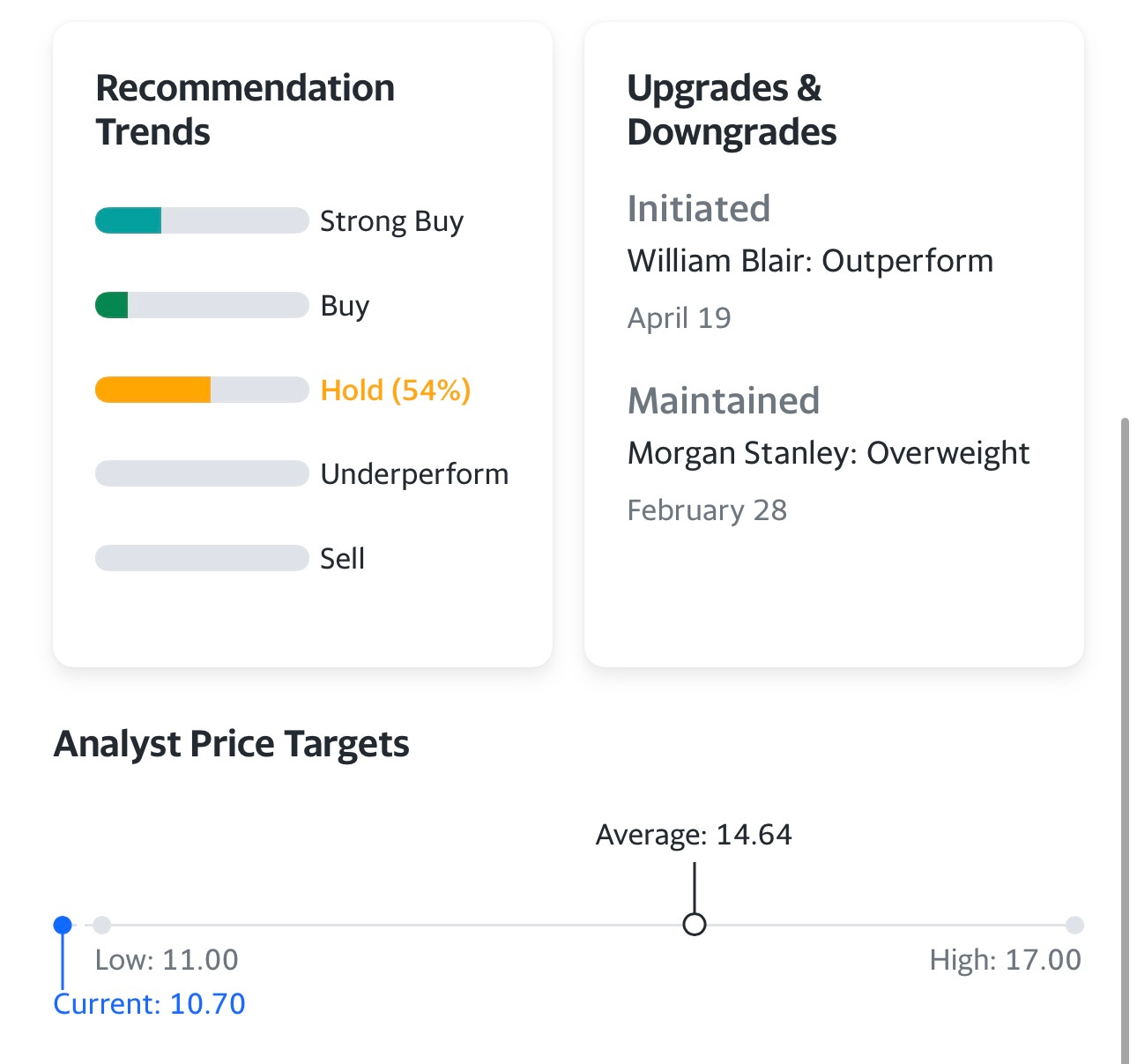Click the empty Underperform bar
Image resolution: width=1137 pixels, height=1064 pixels.
point(202,473)
